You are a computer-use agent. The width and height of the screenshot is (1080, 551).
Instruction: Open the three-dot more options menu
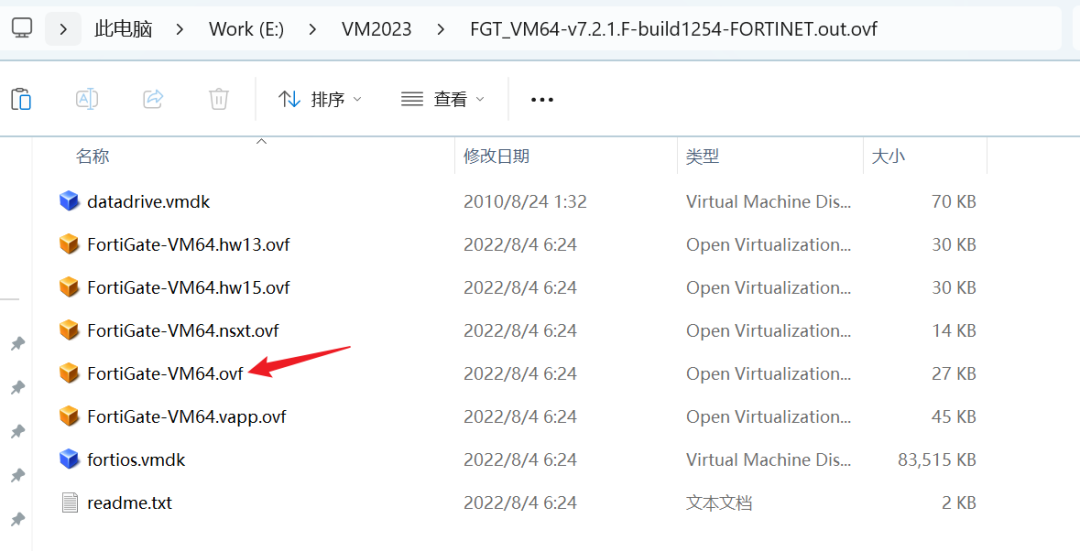[542, 100]
